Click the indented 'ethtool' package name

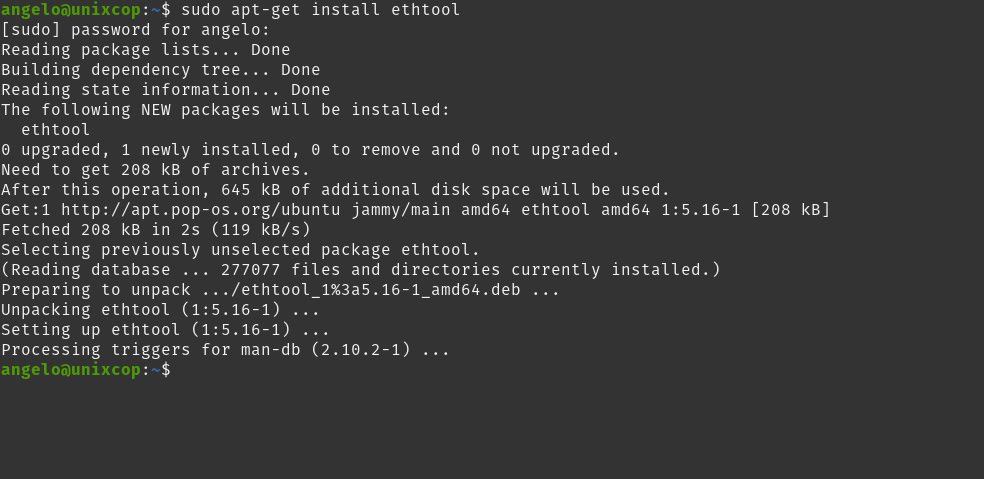[55, 130]
